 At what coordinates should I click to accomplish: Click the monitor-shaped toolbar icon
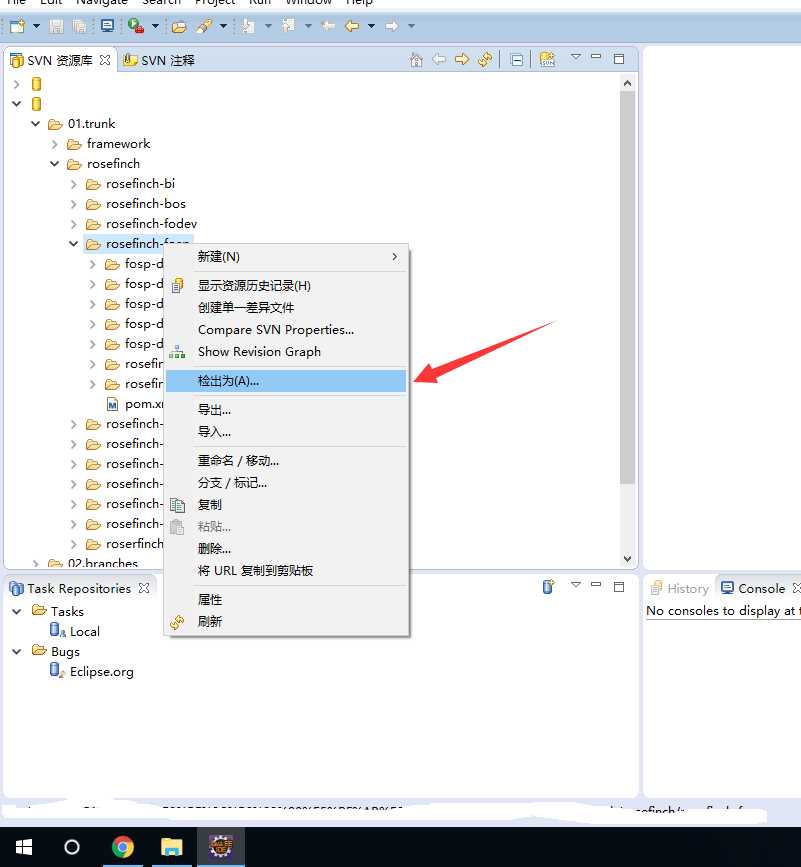tap(107, 26)
